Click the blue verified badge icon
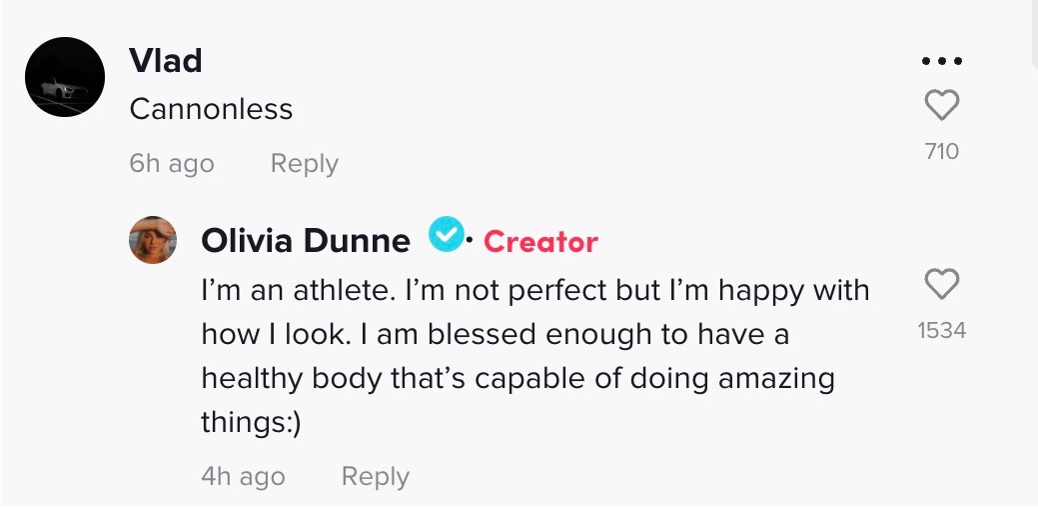 (445, 236)
